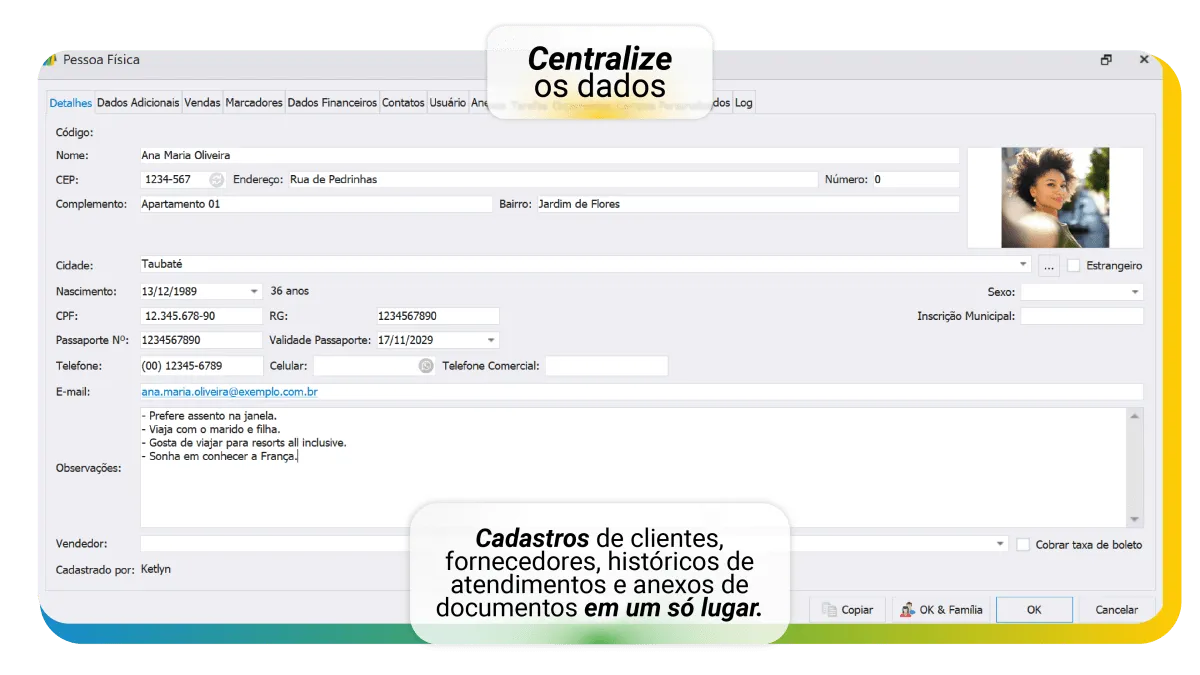
Task: Enable the Estrangeiro checkbox
Action: point(1074,266)
